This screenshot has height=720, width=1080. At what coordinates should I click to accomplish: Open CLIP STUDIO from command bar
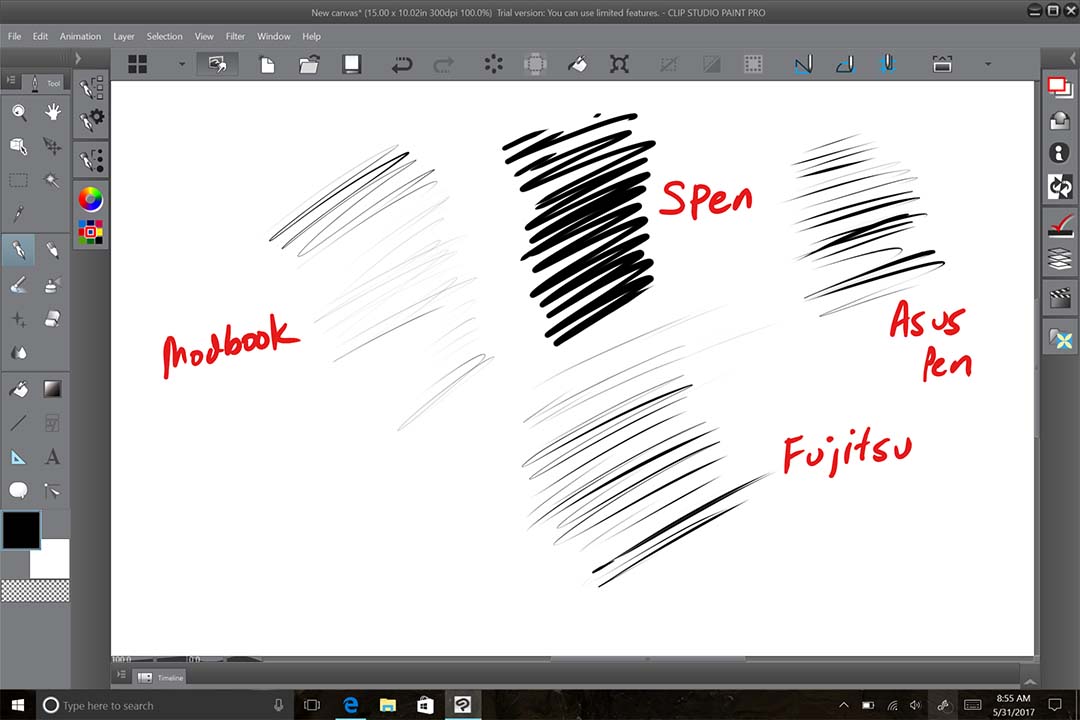138,64
